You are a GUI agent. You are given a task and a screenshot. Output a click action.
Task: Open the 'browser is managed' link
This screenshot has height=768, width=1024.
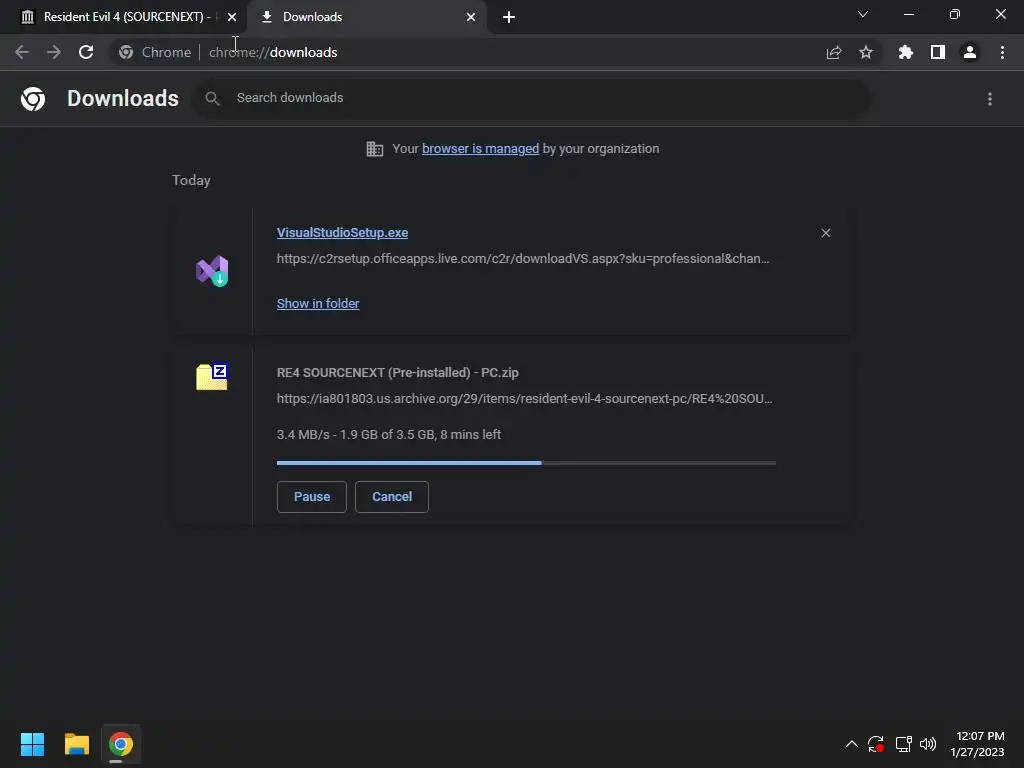pyautogui.click(x=481, y=149)
